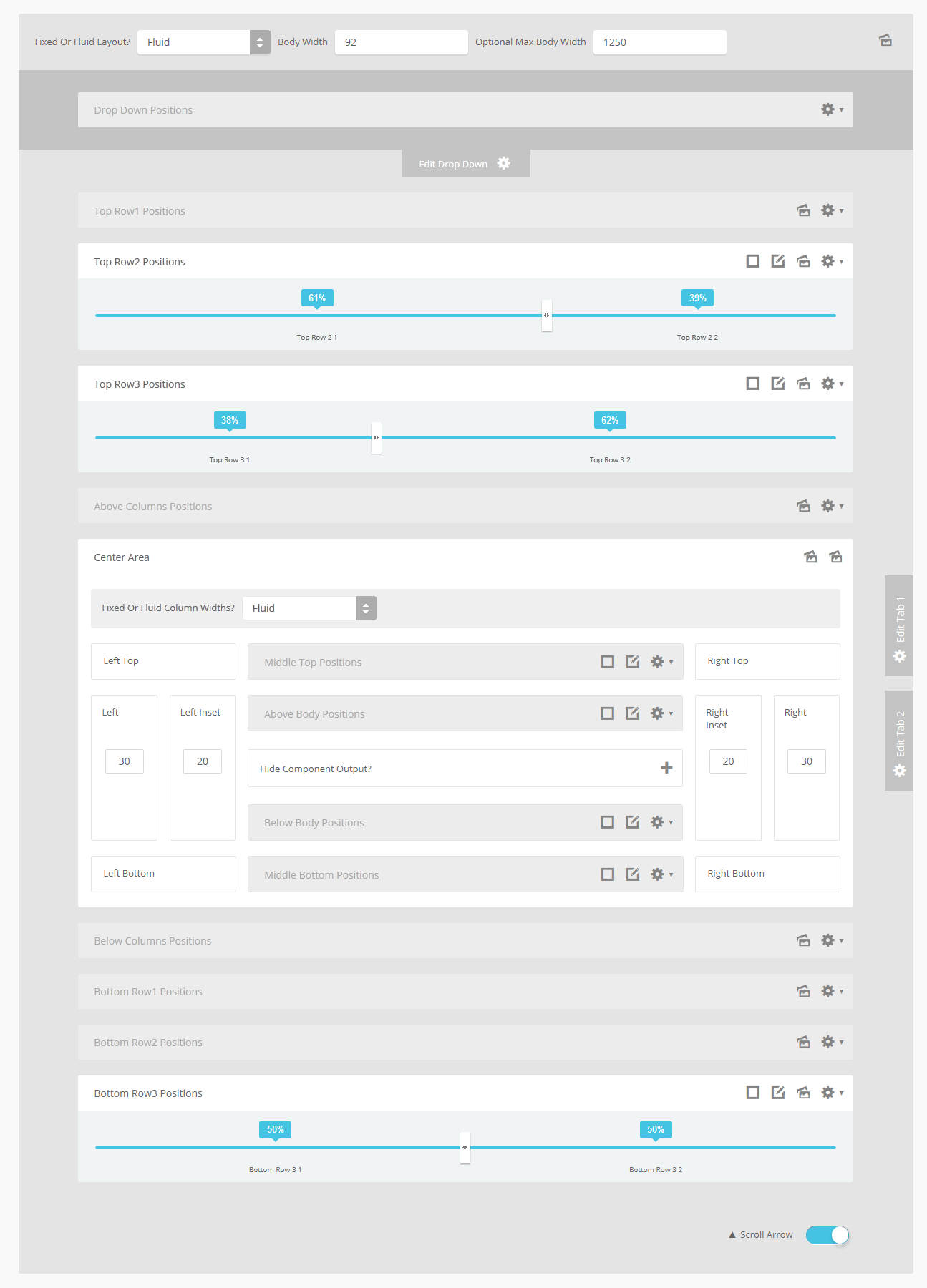Click the Optional Max Body Width field

[x=660, y=42]
